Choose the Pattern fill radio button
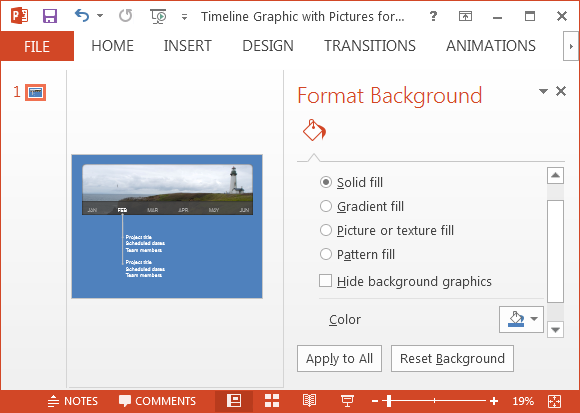Viewport: 580px width, 413px height. tap(326, 254)
